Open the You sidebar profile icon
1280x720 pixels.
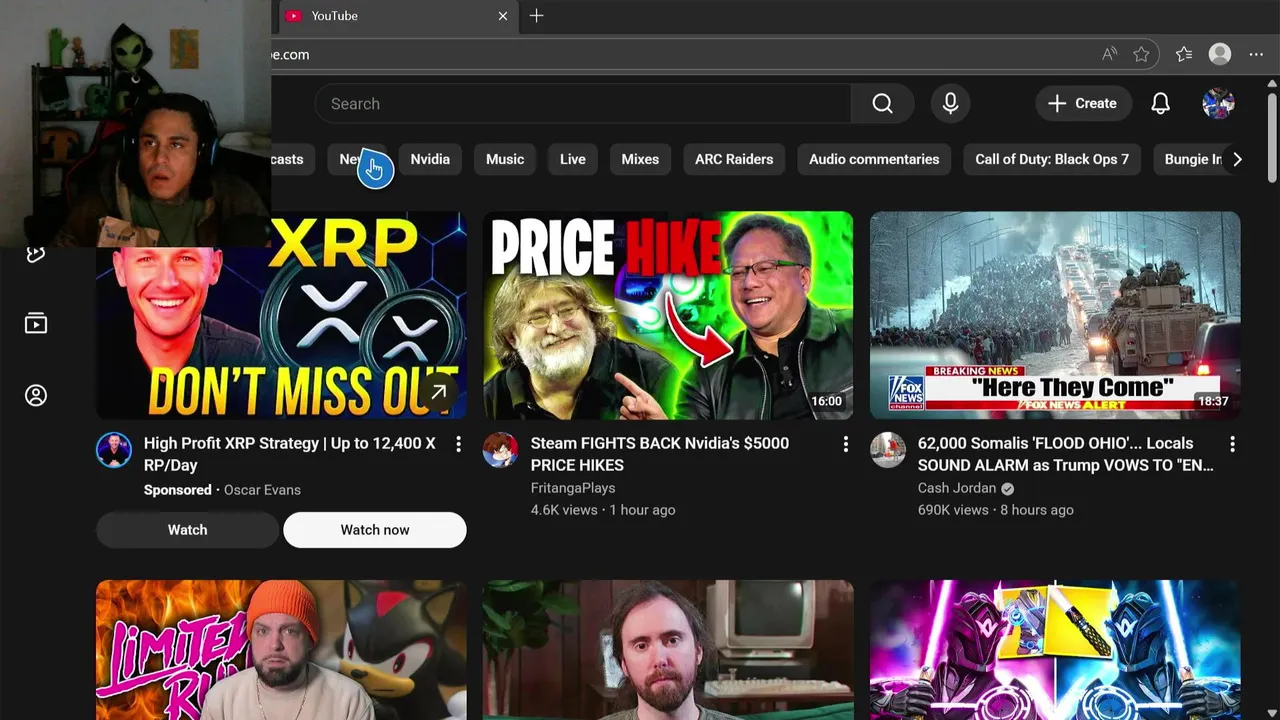(x=36, y=396)
